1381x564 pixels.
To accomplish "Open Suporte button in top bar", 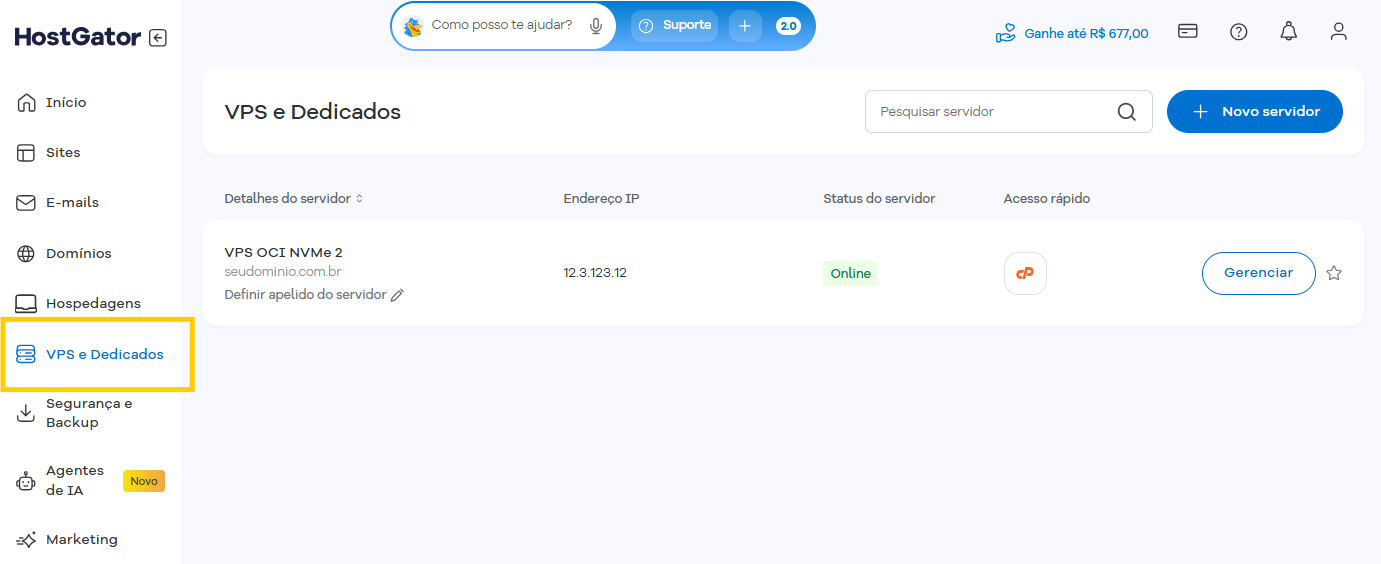I will click(x=675, y=25).
